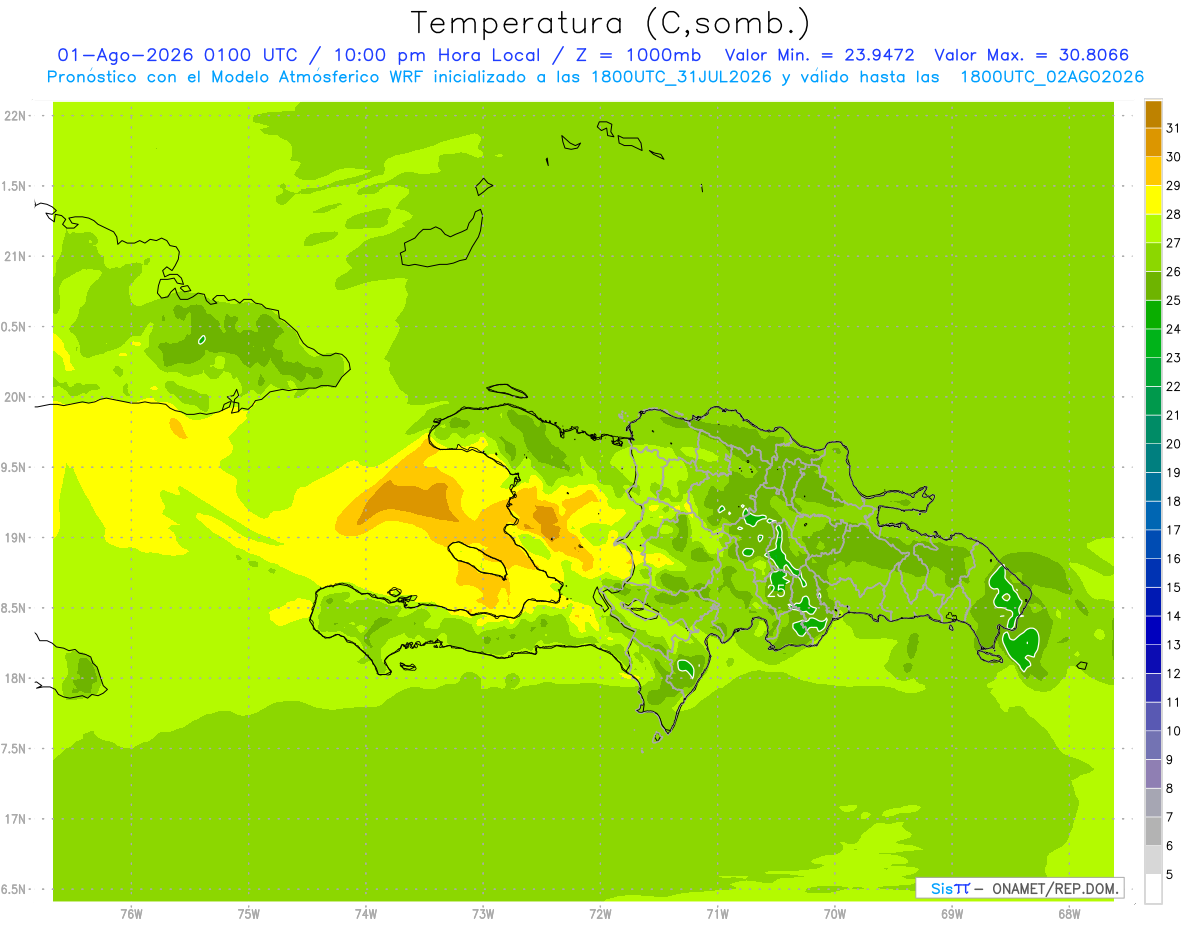
Task: Click the '17N' latitude axis label
Action: (16, 819)
